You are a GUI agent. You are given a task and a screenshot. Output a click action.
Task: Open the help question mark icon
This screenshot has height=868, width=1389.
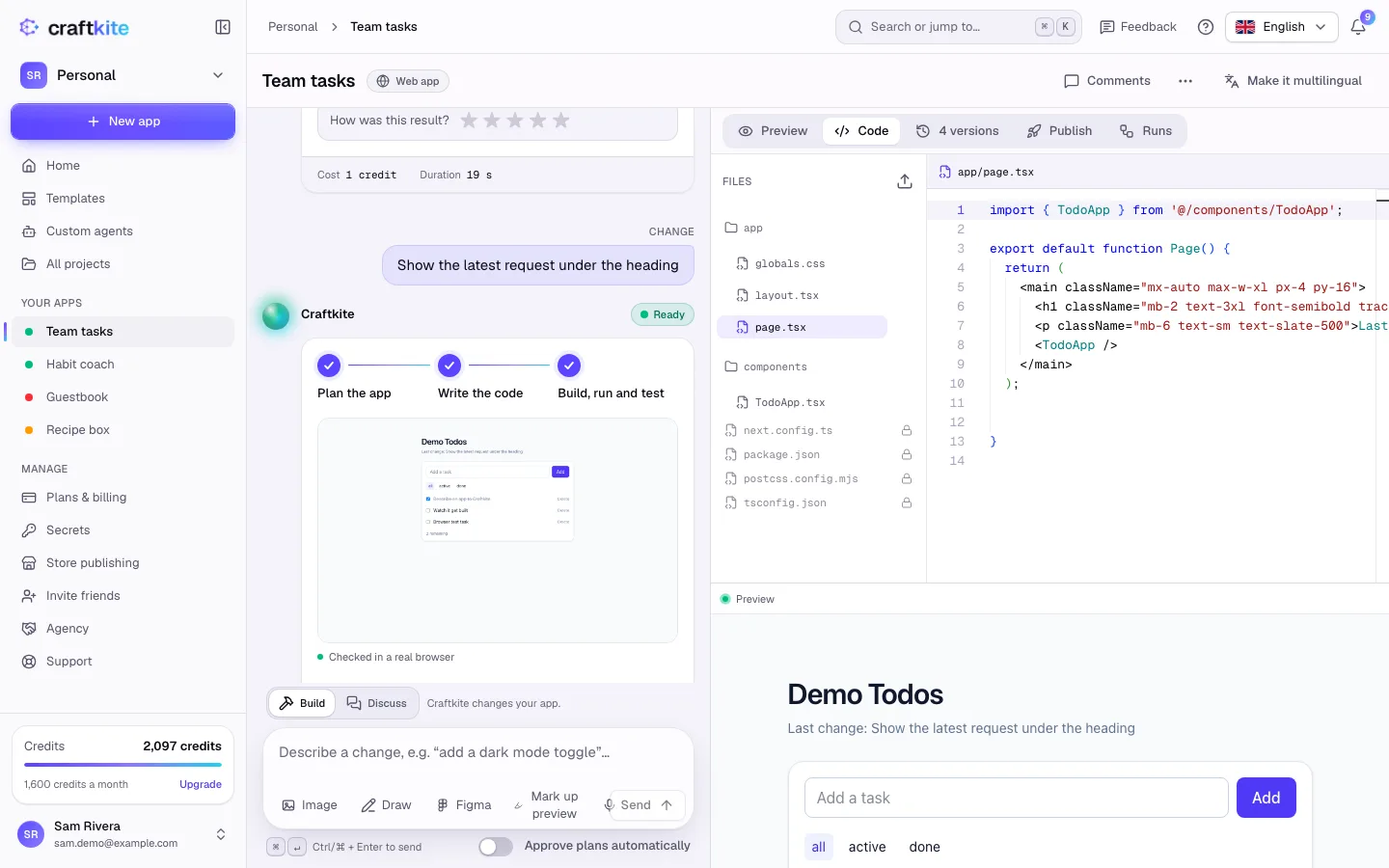(x=1206, y=27)
